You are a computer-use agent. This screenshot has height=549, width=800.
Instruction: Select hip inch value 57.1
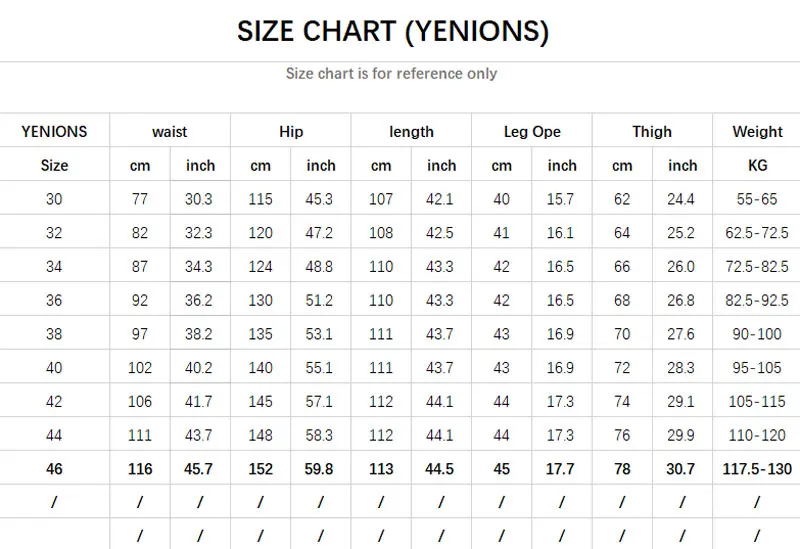coord(319,402)
